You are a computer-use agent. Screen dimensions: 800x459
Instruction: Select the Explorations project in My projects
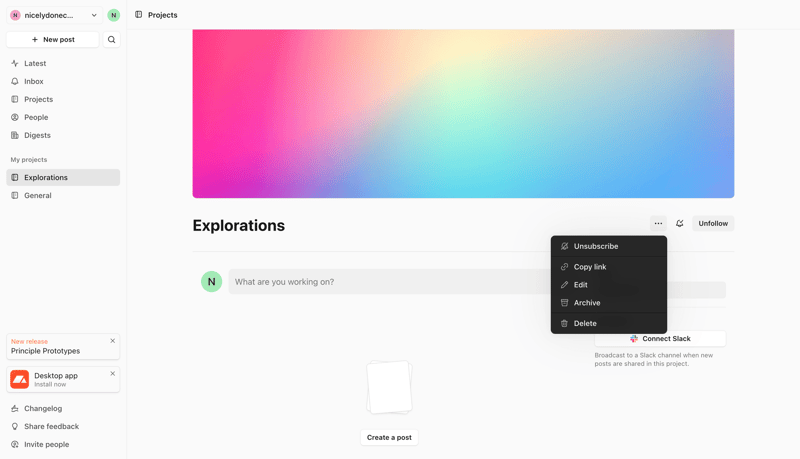pos(63,177)
